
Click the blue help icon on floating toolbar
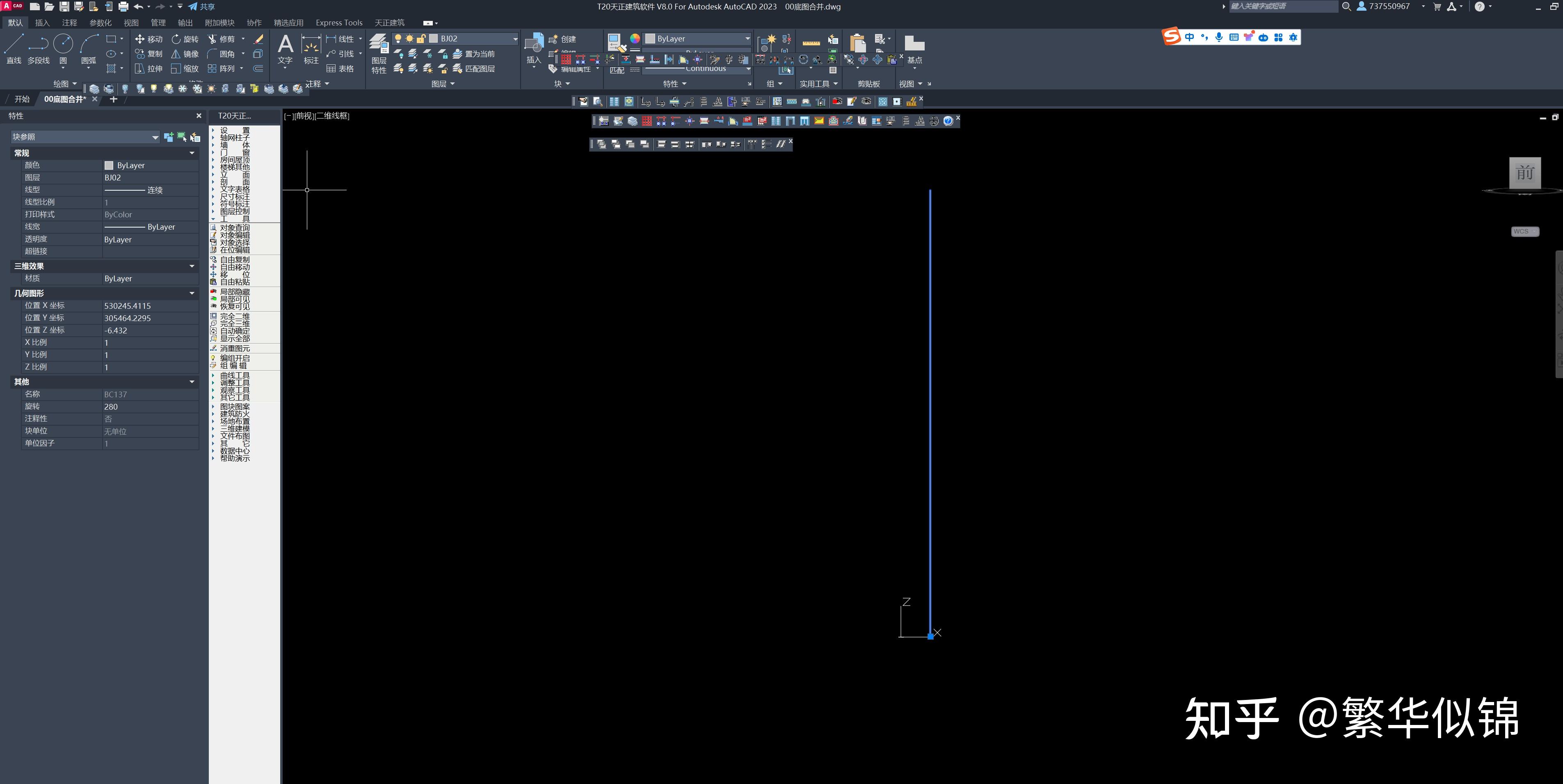point(948,121)
